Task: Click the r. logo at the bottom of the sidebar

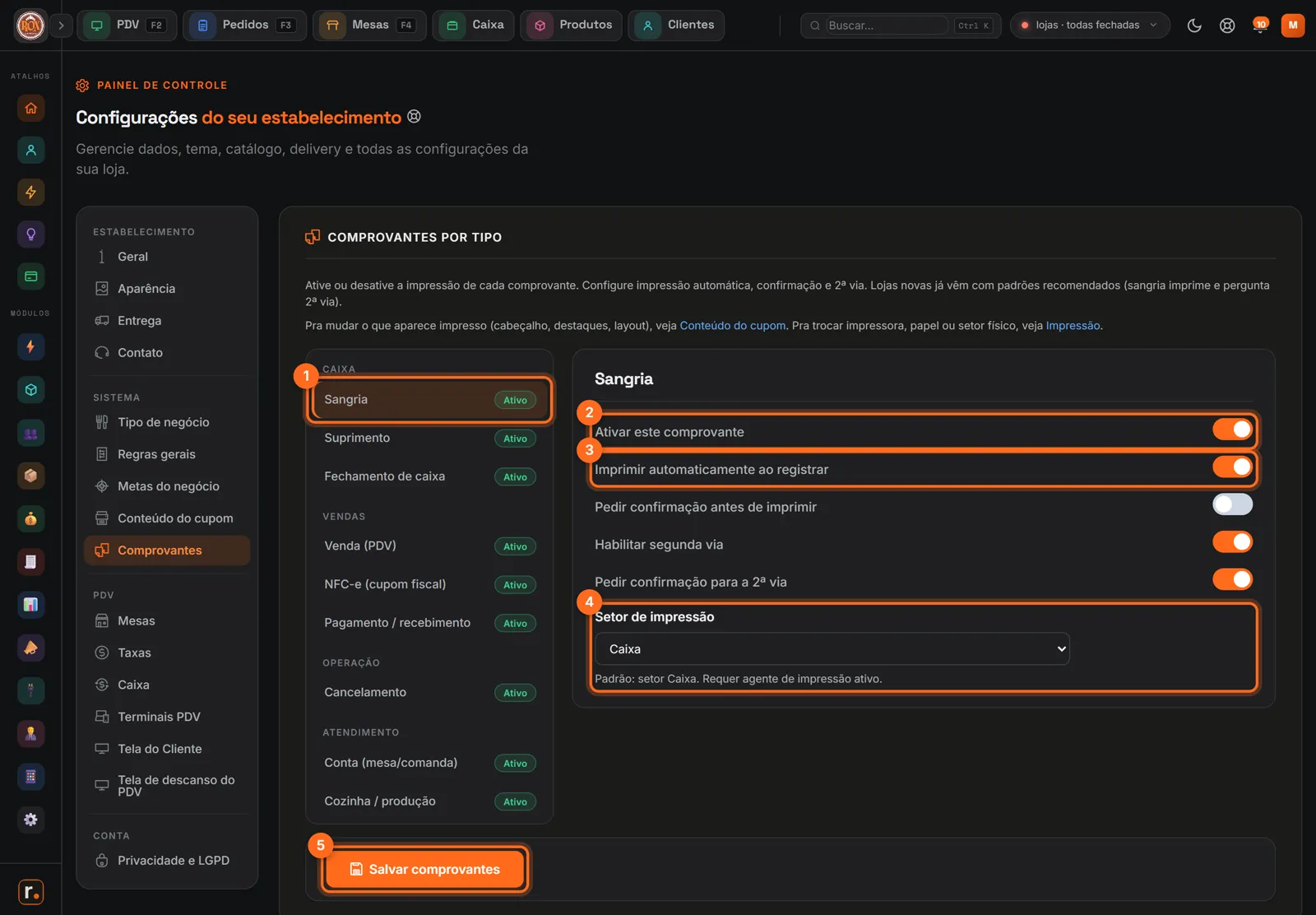Action: pyautogui.click(x=30, y=892)
